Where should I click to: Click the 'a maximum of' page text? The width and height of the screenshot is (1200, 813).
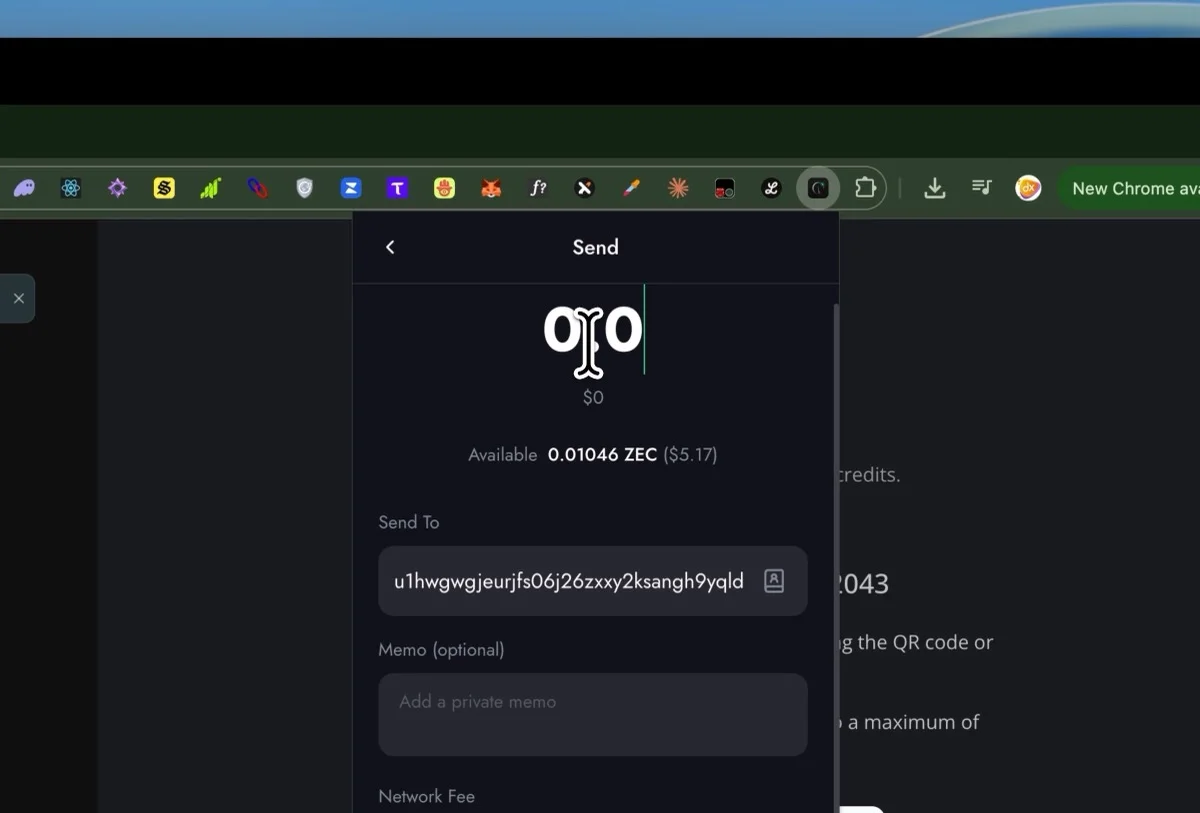913,722
